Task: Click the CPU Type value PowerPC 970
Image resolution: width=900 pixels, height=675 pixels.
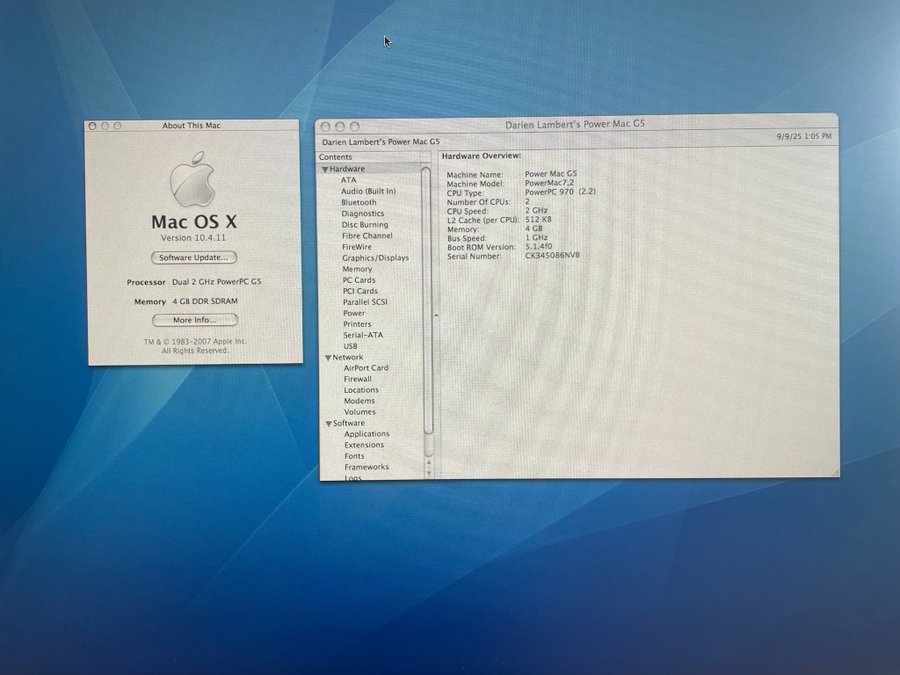Action: pos(560,192)
